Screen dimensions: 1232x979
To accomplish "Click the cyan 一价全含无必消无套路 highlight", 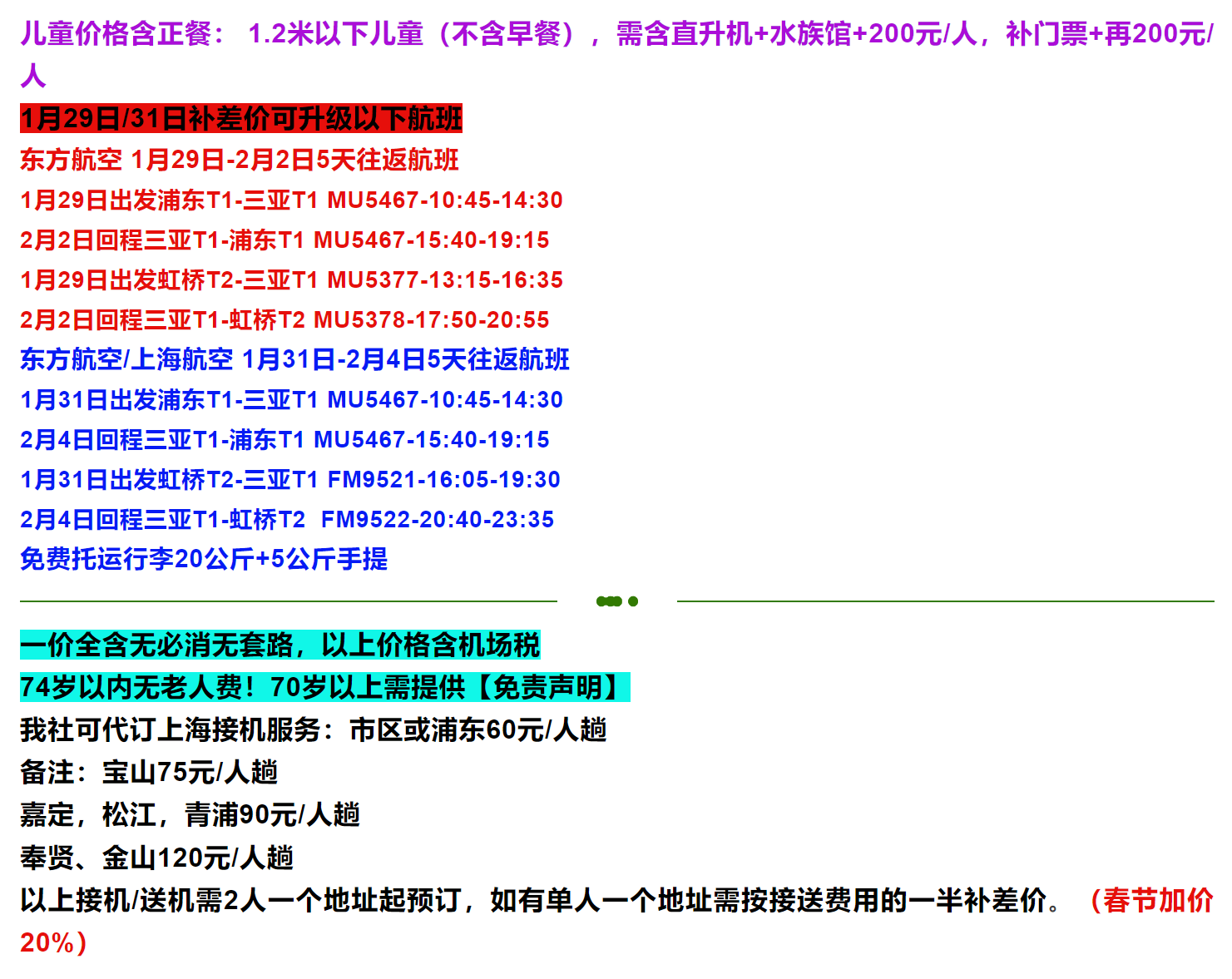I will point(280,645).
